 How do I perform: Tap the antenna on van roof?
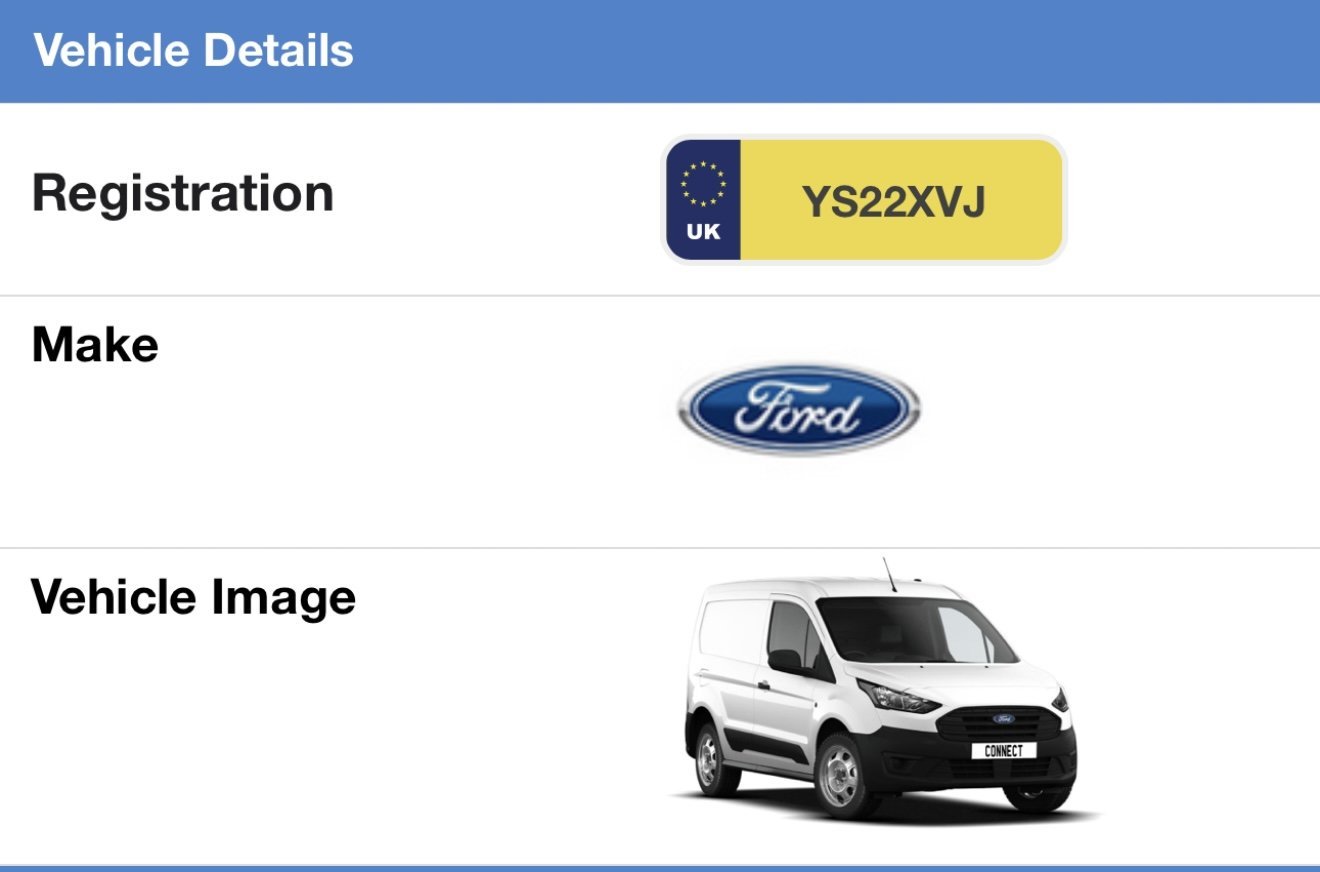point(889,573)
